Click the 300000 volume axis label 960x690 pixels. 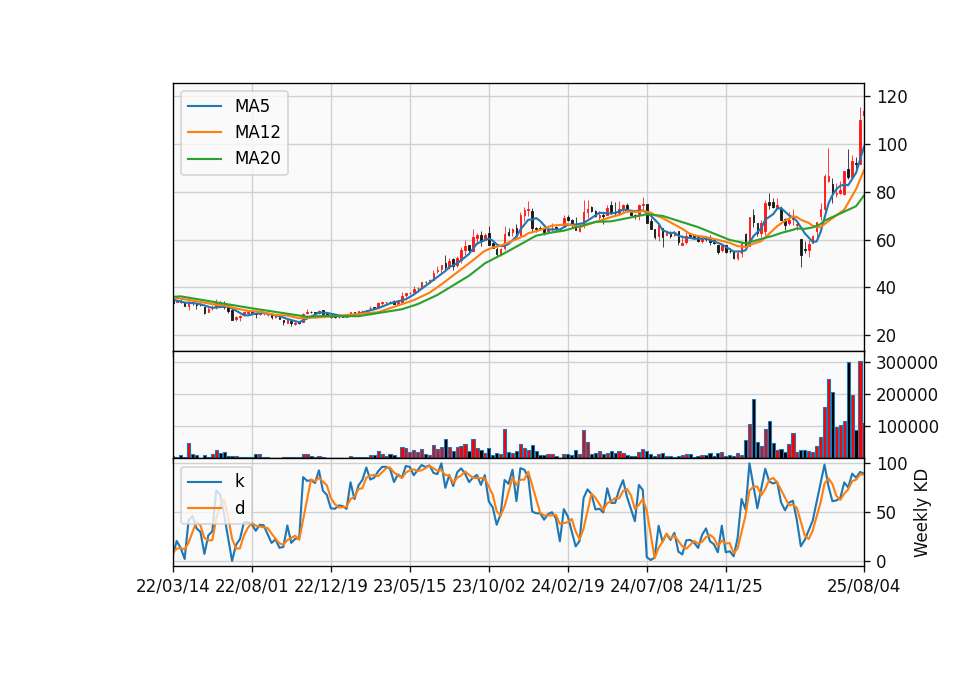(907, 363)
